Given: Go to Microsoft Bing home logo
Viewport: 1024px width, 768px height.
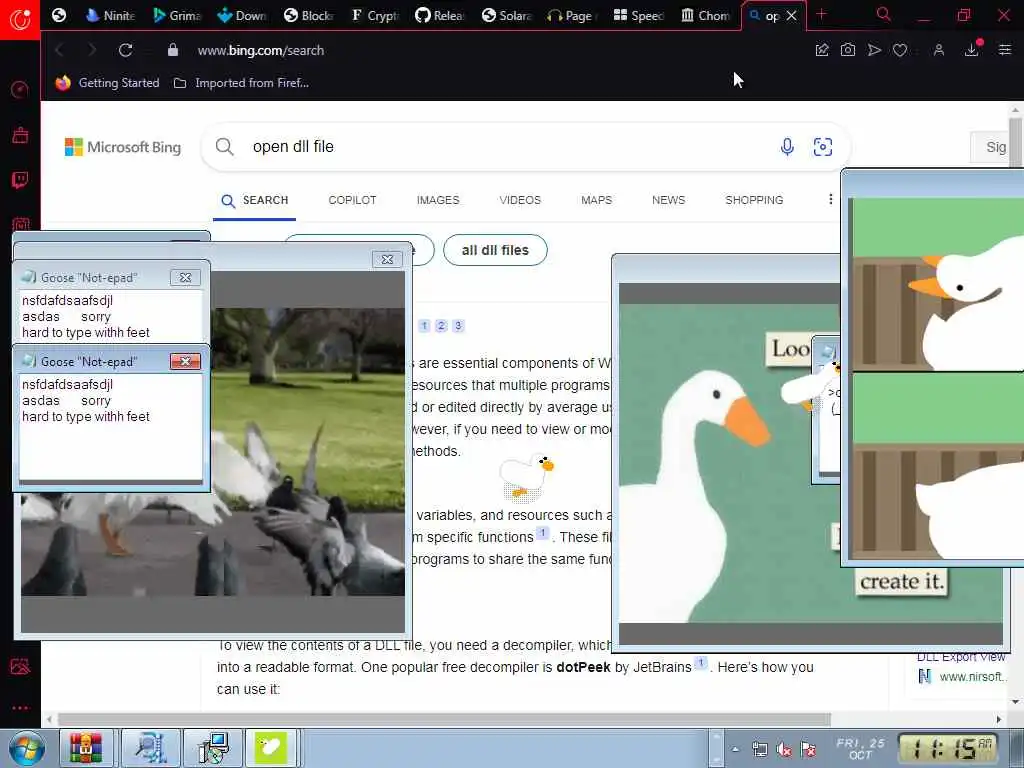Looking at the screenshot, I should pos(123,147).
